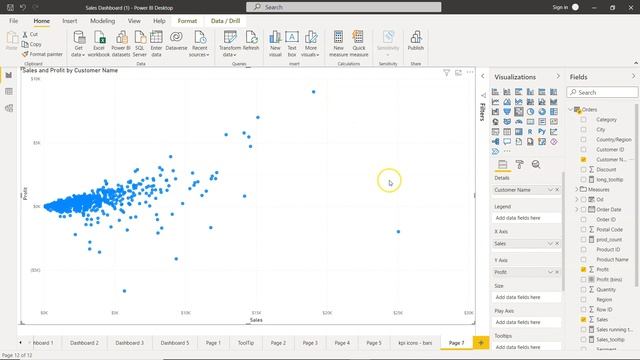The width and height of the screenshot is (640, 360).
Task: Switch to Model view in sidebar
Action: 9,108
